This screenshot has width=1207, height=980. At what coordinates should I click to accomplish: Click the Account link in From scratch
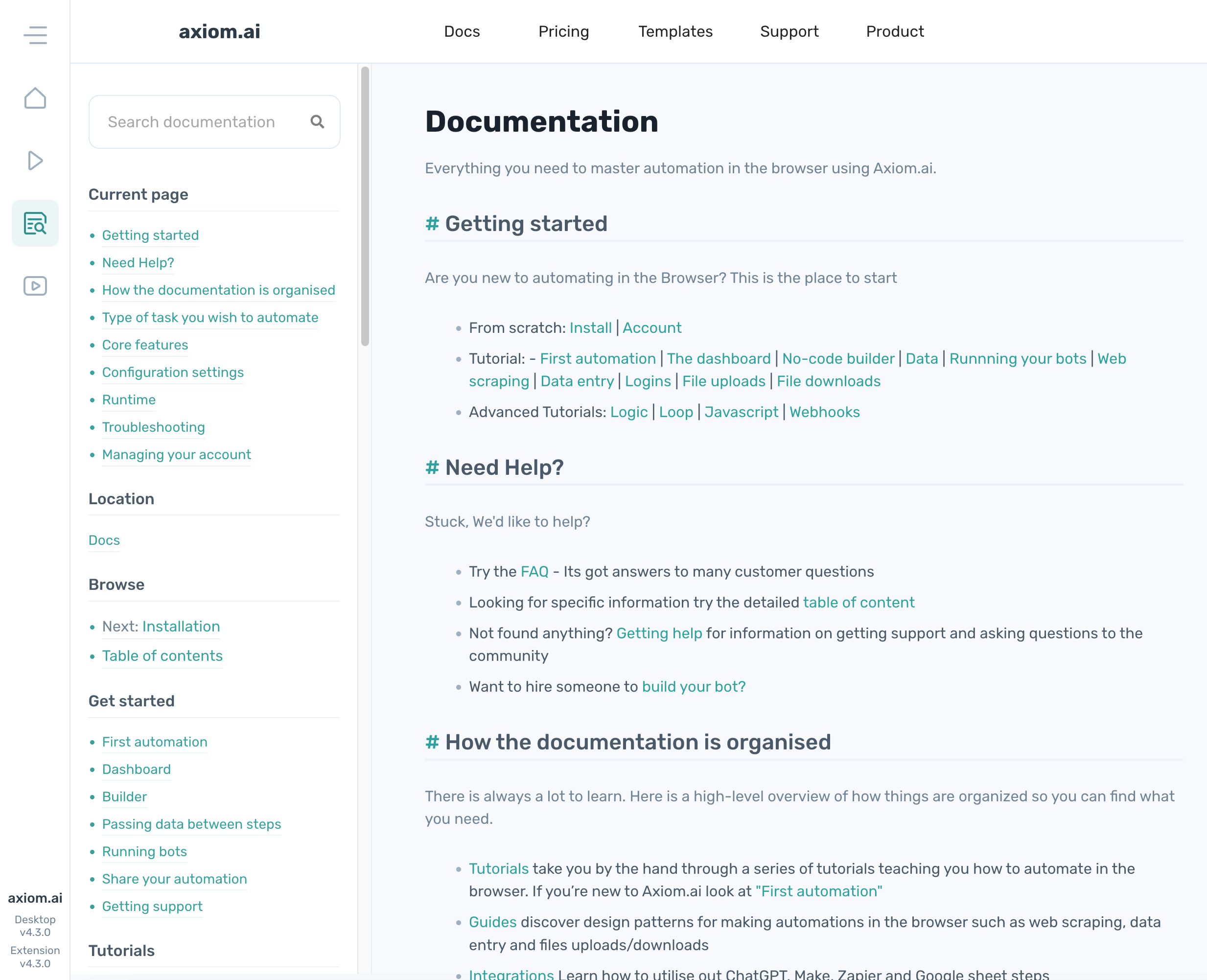[x=652, y=328]
